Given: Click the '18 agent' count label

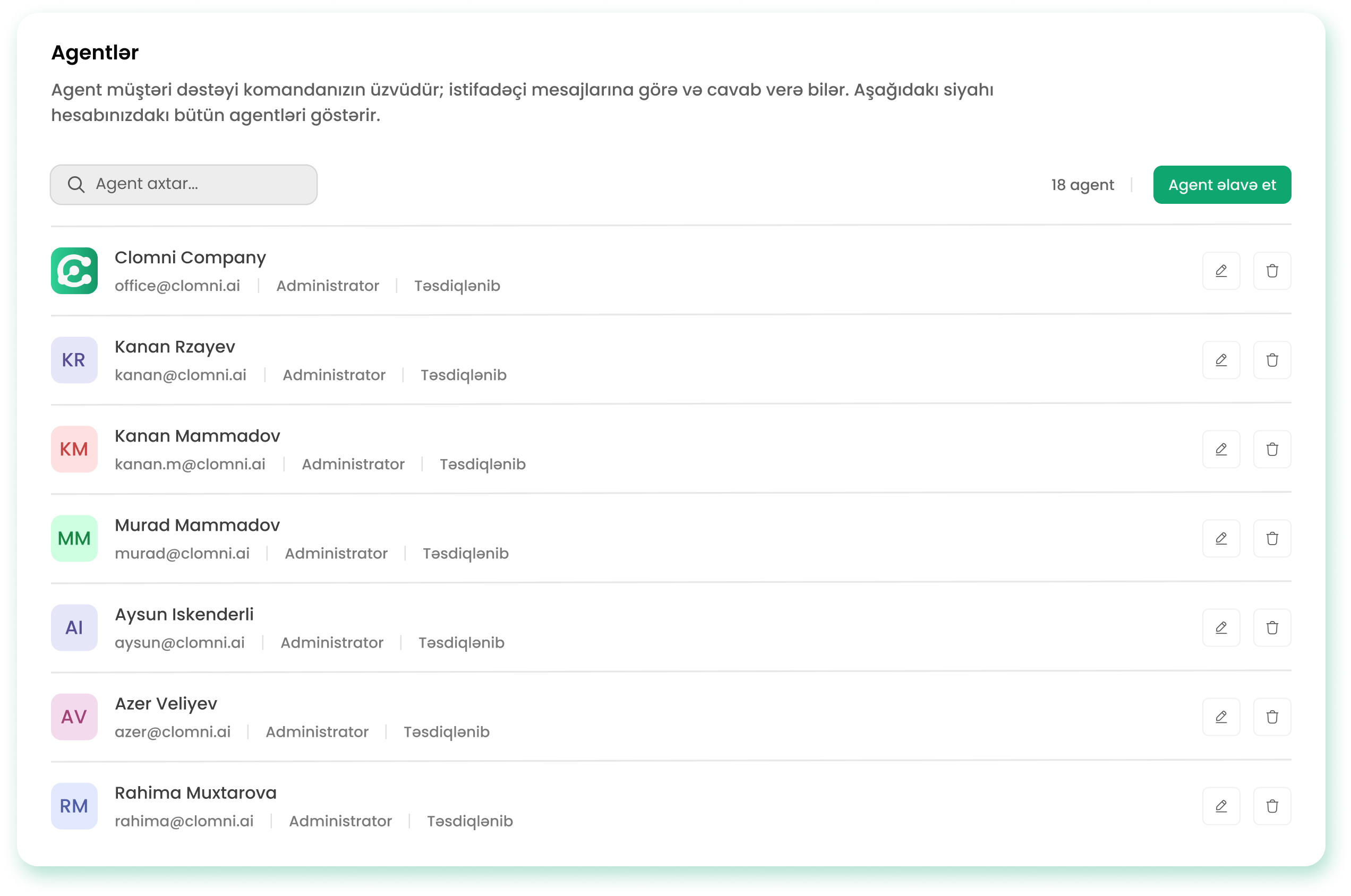Looking at the screenshot, I should click(1082, 185).
